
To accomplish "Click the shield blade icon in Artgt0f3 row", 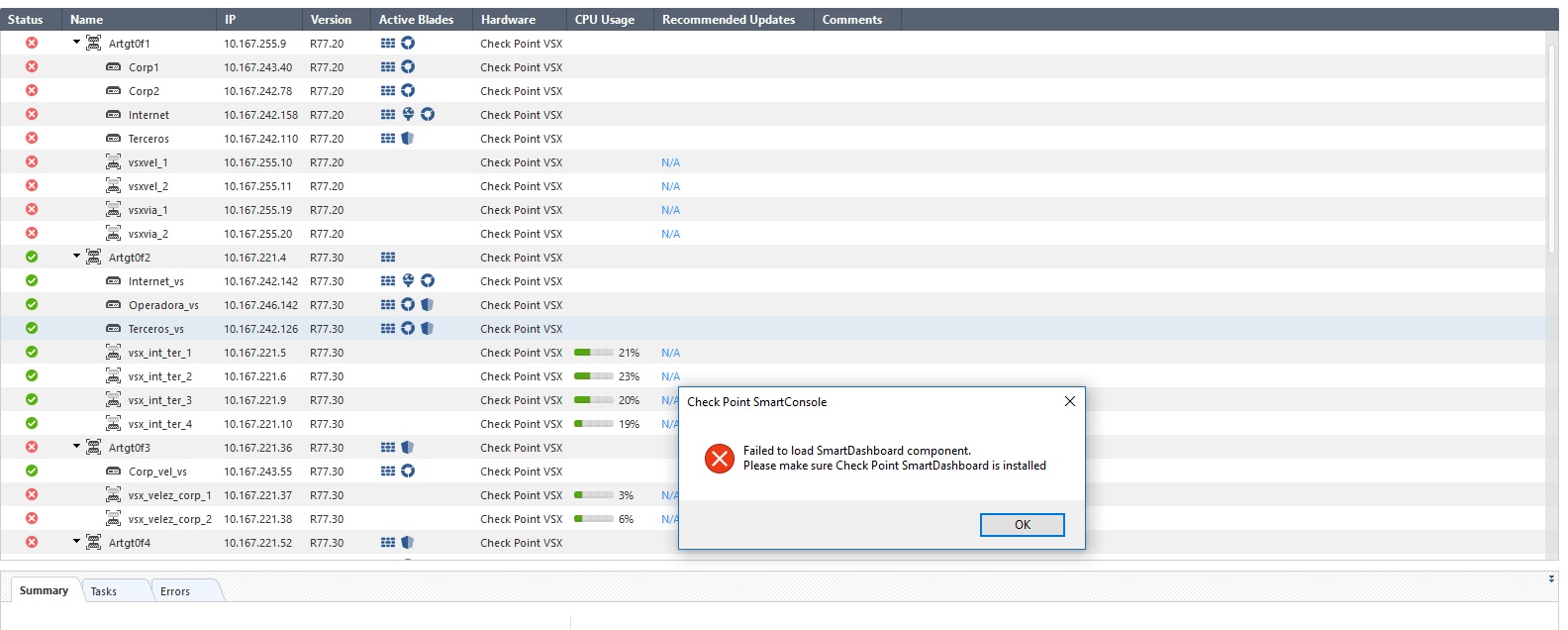I will coord(408,447).
